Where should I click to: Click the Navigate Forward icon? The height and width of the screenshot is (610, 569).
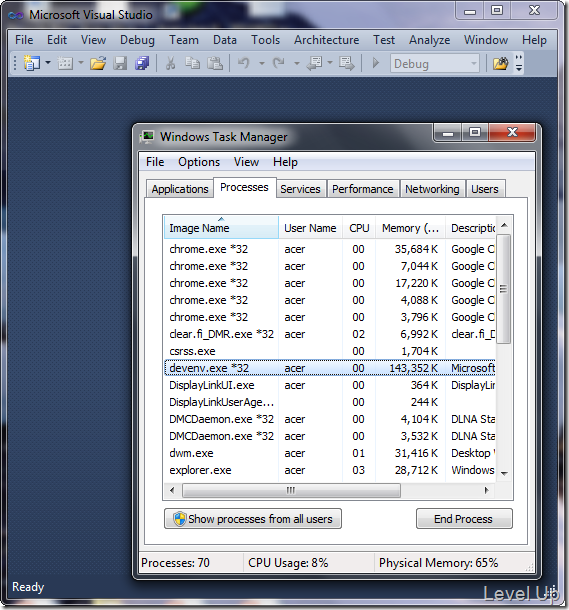click(347, 63)
